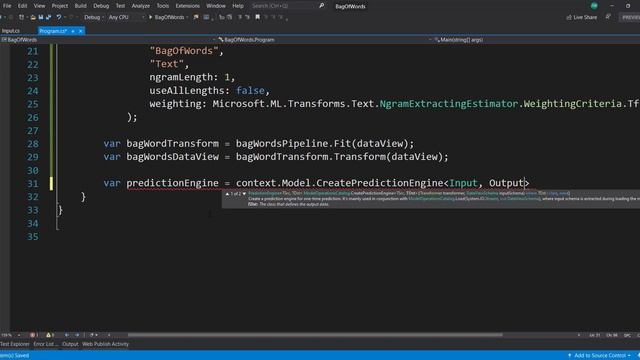Click the Input type argument on line 31
The image size is (640, 360).
[463, 183]
